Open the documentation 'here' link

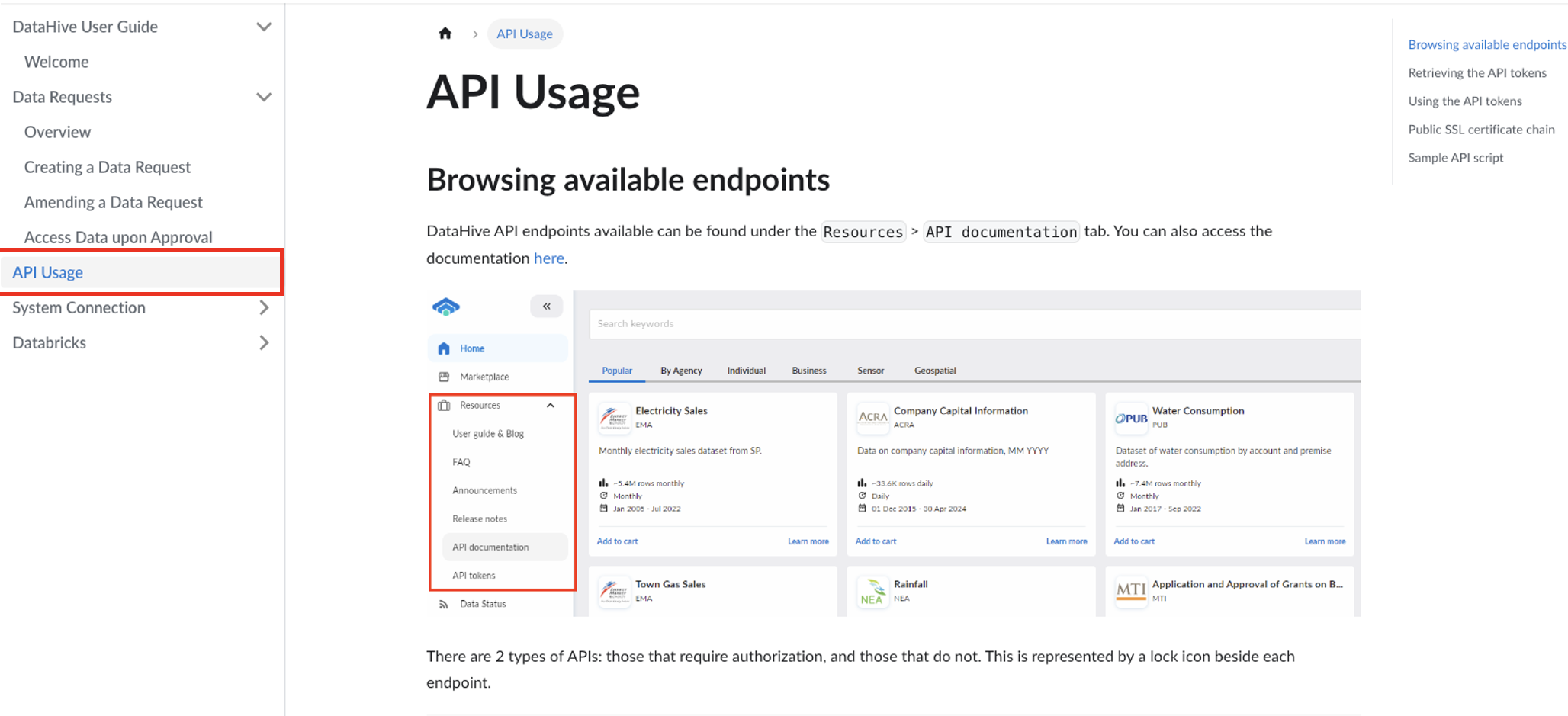tap(549, 258)
